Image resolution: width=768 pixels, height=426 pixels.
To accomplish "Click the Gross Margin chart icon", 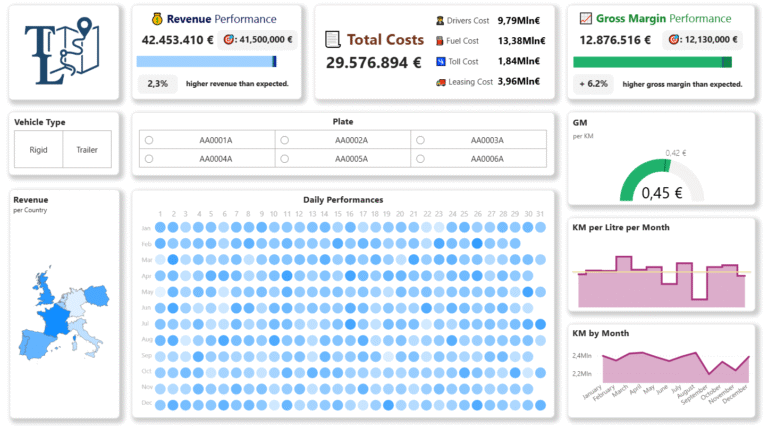I will click(x=584, y=18).
